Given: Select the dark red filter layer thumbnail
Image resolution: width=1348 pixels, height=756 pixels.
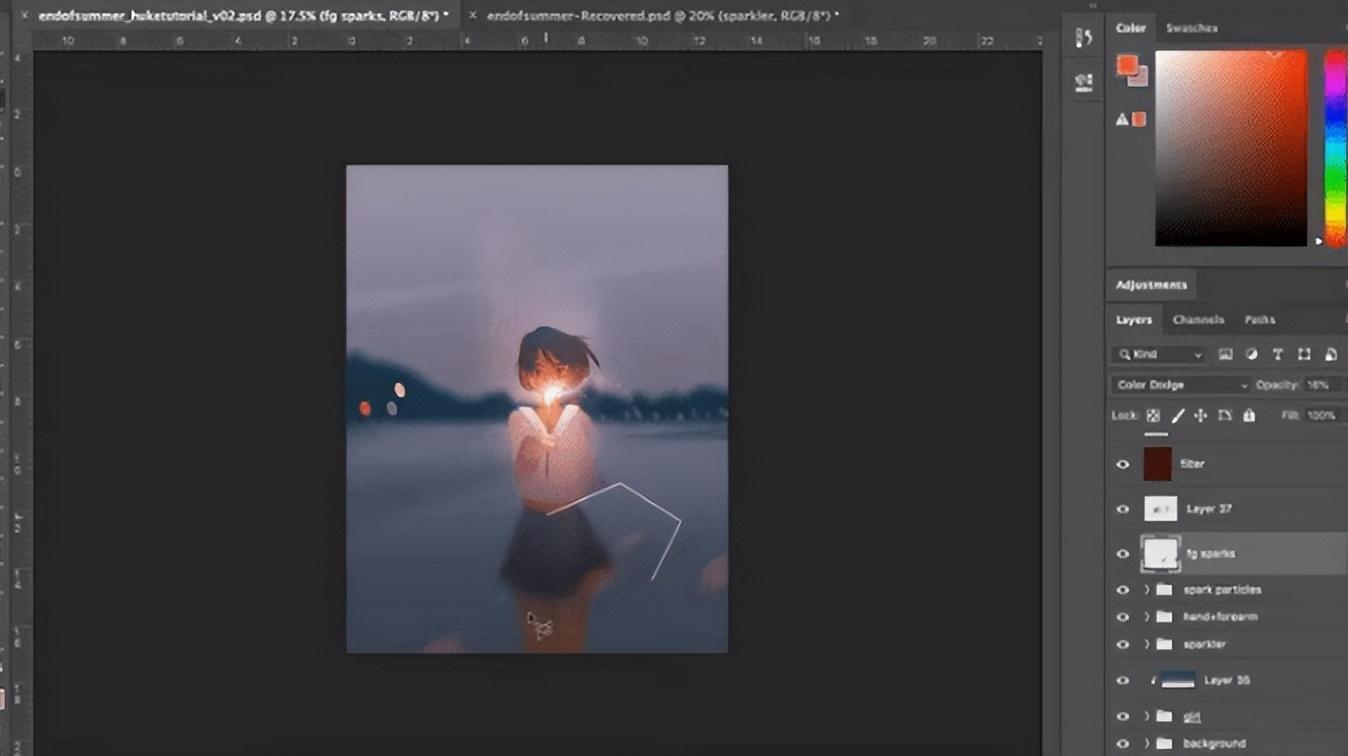Looking at the screenshot, I should tap(1158, 464).
